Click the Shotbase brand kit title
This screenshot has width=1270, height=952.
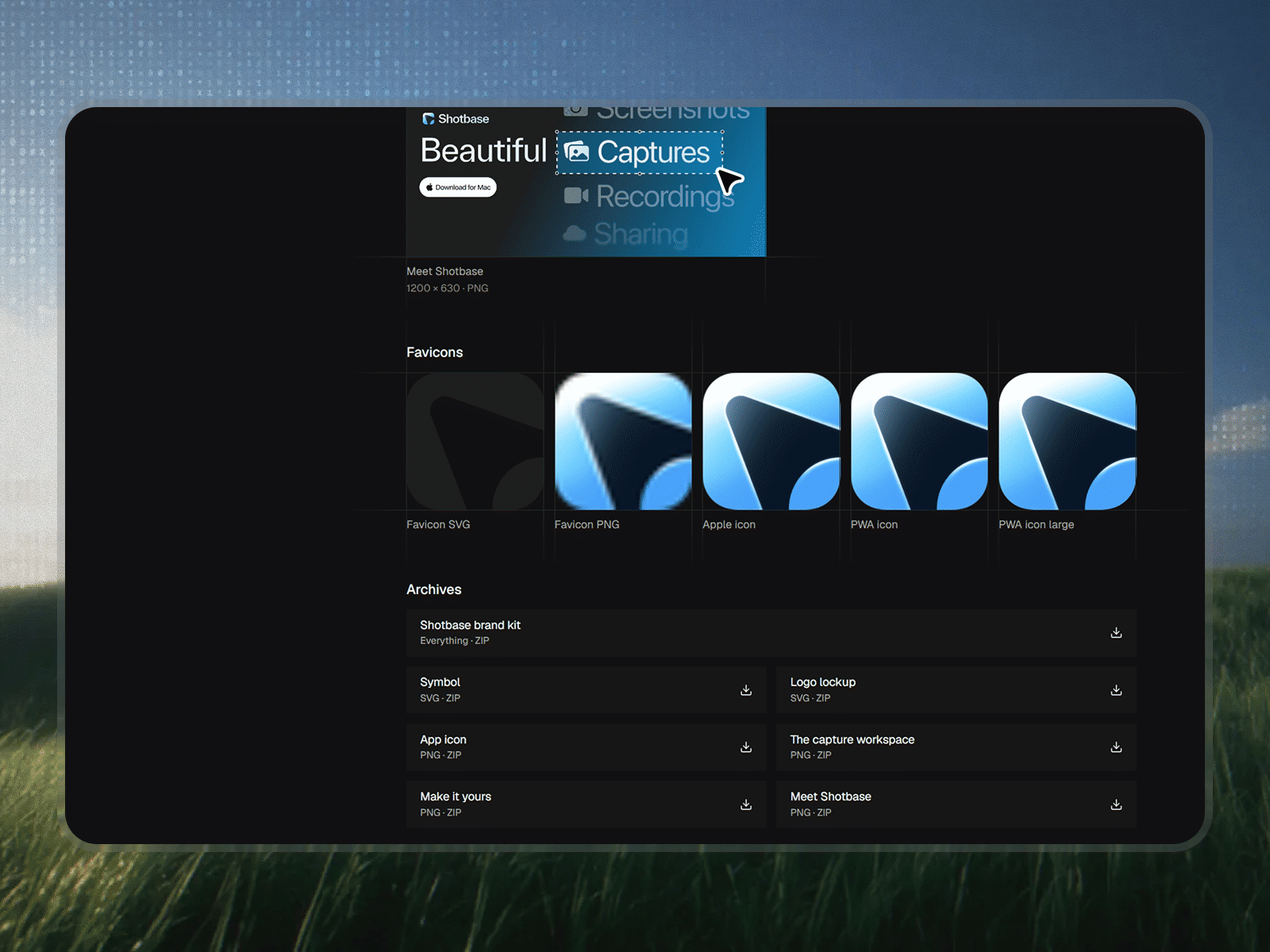pos(470,625)
